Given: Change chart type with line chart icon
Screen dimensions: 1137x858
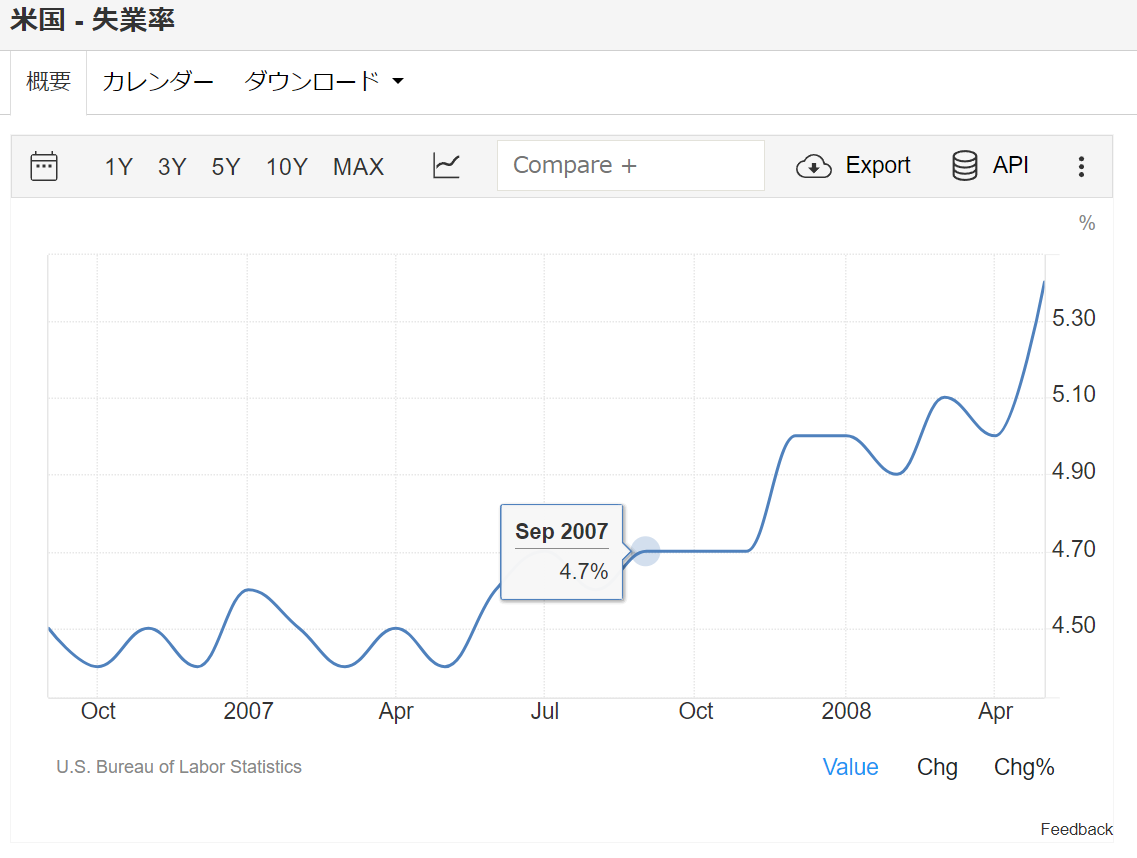Looking at the screenshot, I should (446, 166).
